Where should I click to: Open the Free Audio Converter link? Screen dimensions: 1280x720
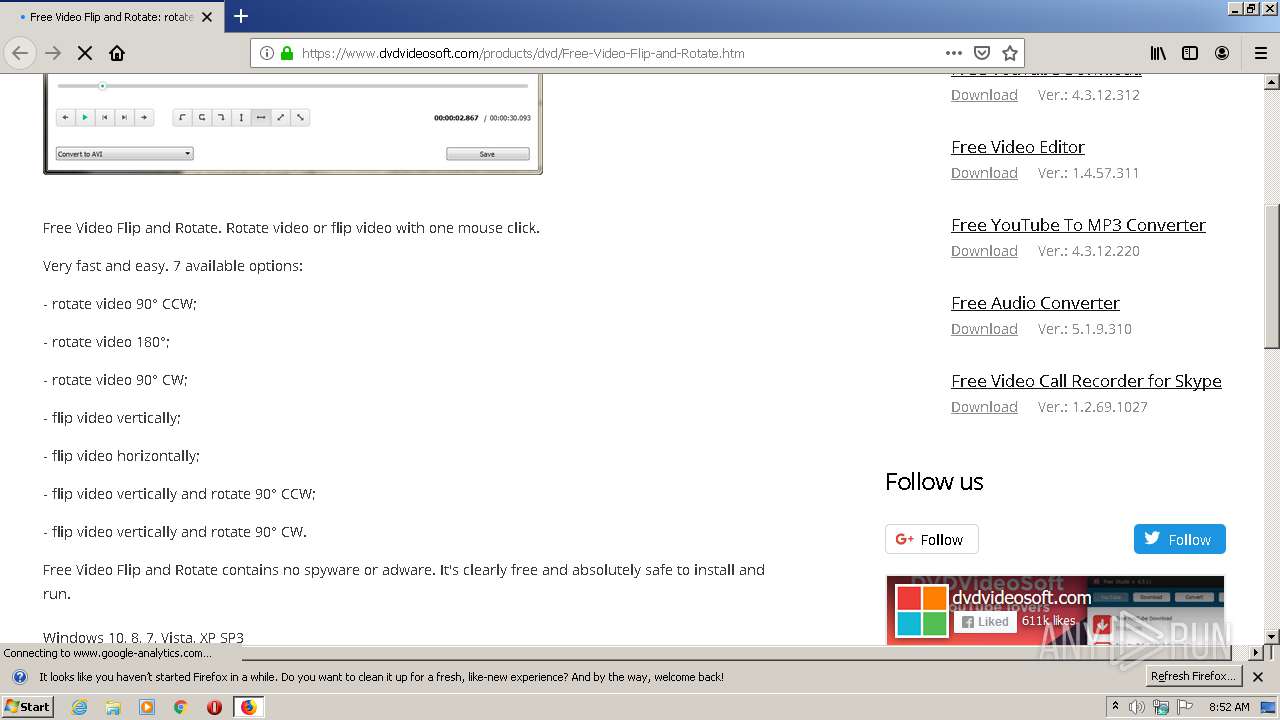click(1035, 303)
